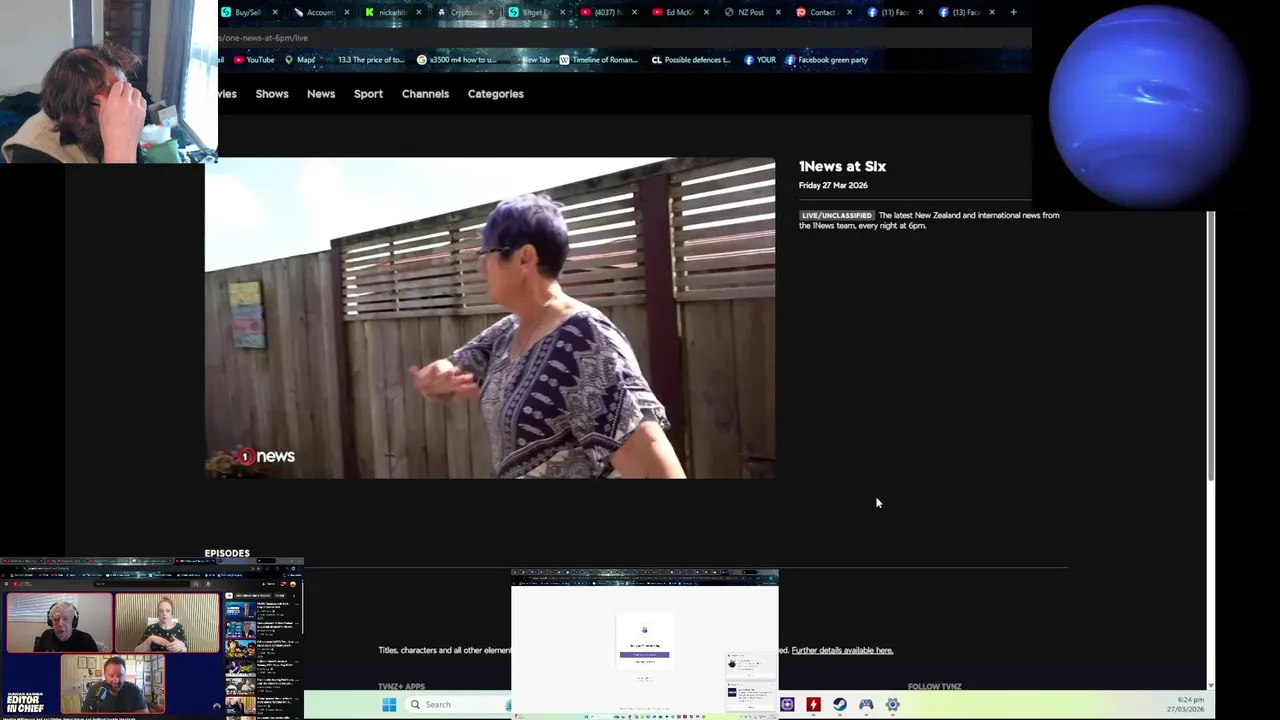Open Settings gear in the taskbar

click(x=893, y=705)
